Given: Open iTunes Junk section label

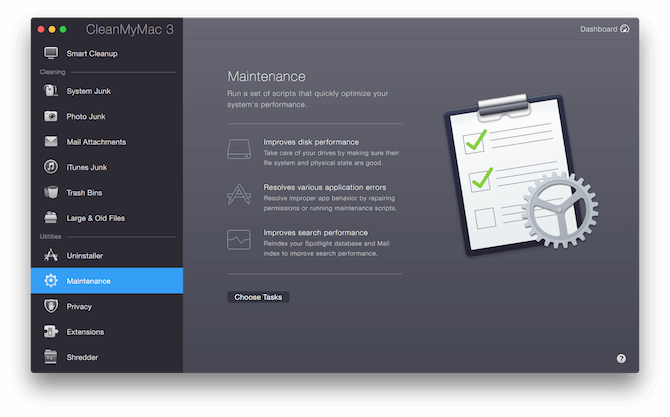Looking at the screenshot, I should pos(87,167).
